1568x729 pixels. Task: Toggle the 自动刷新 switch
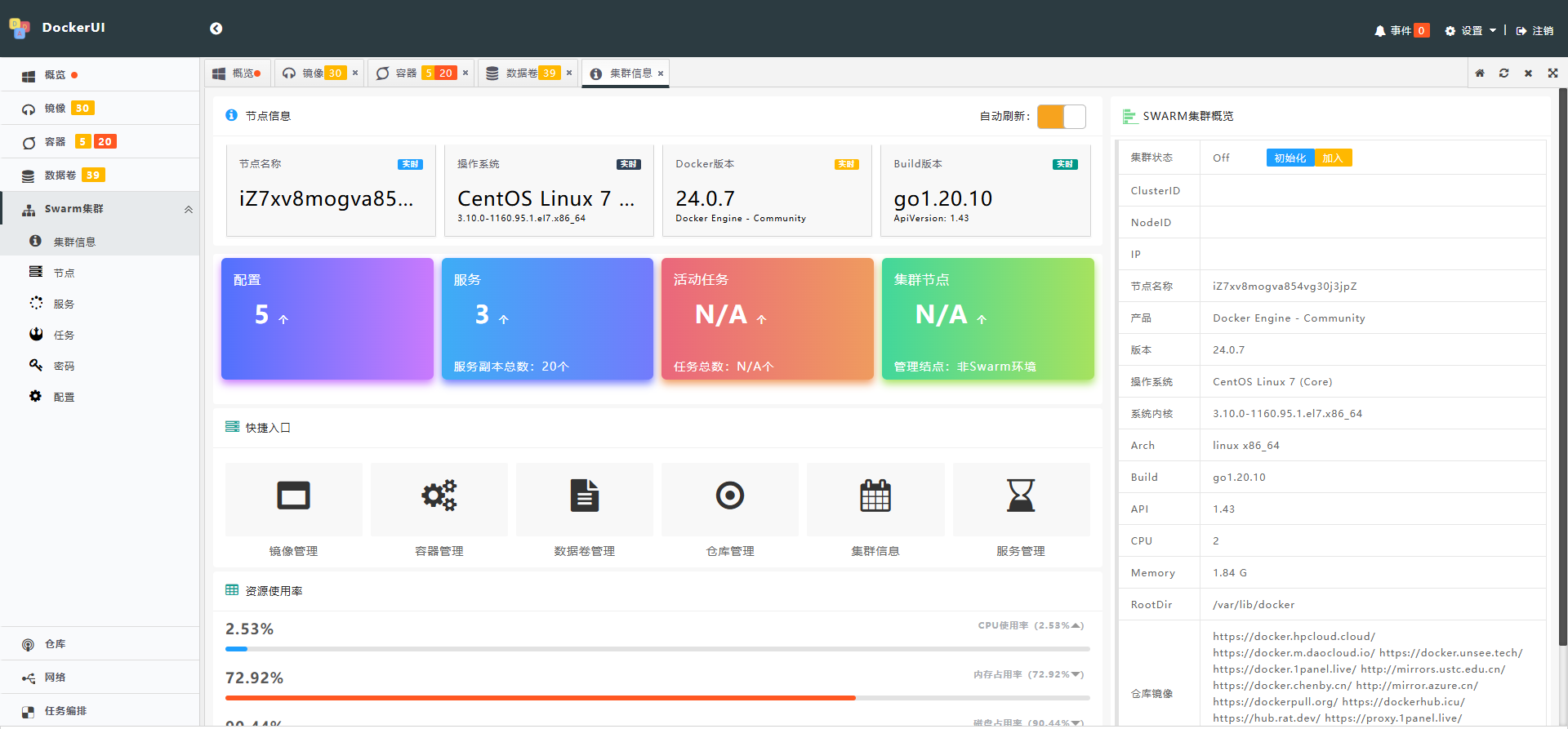[x=1061, y=117]
